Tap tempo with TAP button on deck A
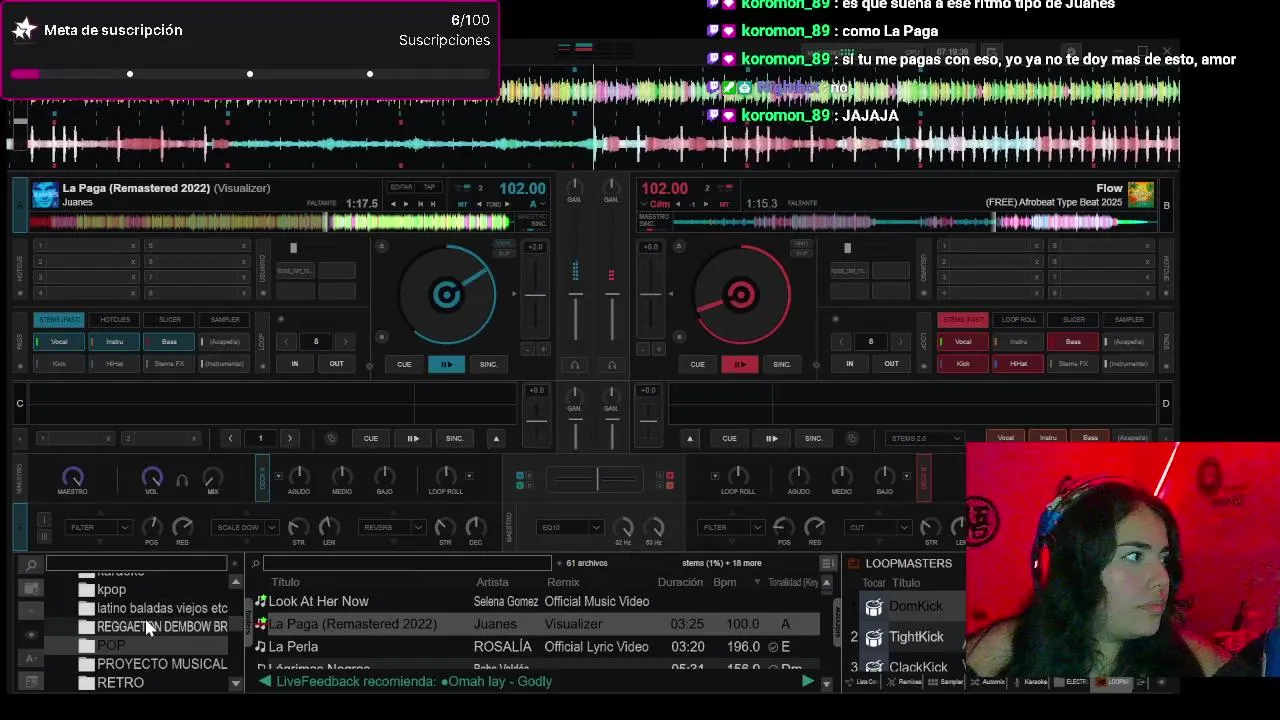 point(429,187)
